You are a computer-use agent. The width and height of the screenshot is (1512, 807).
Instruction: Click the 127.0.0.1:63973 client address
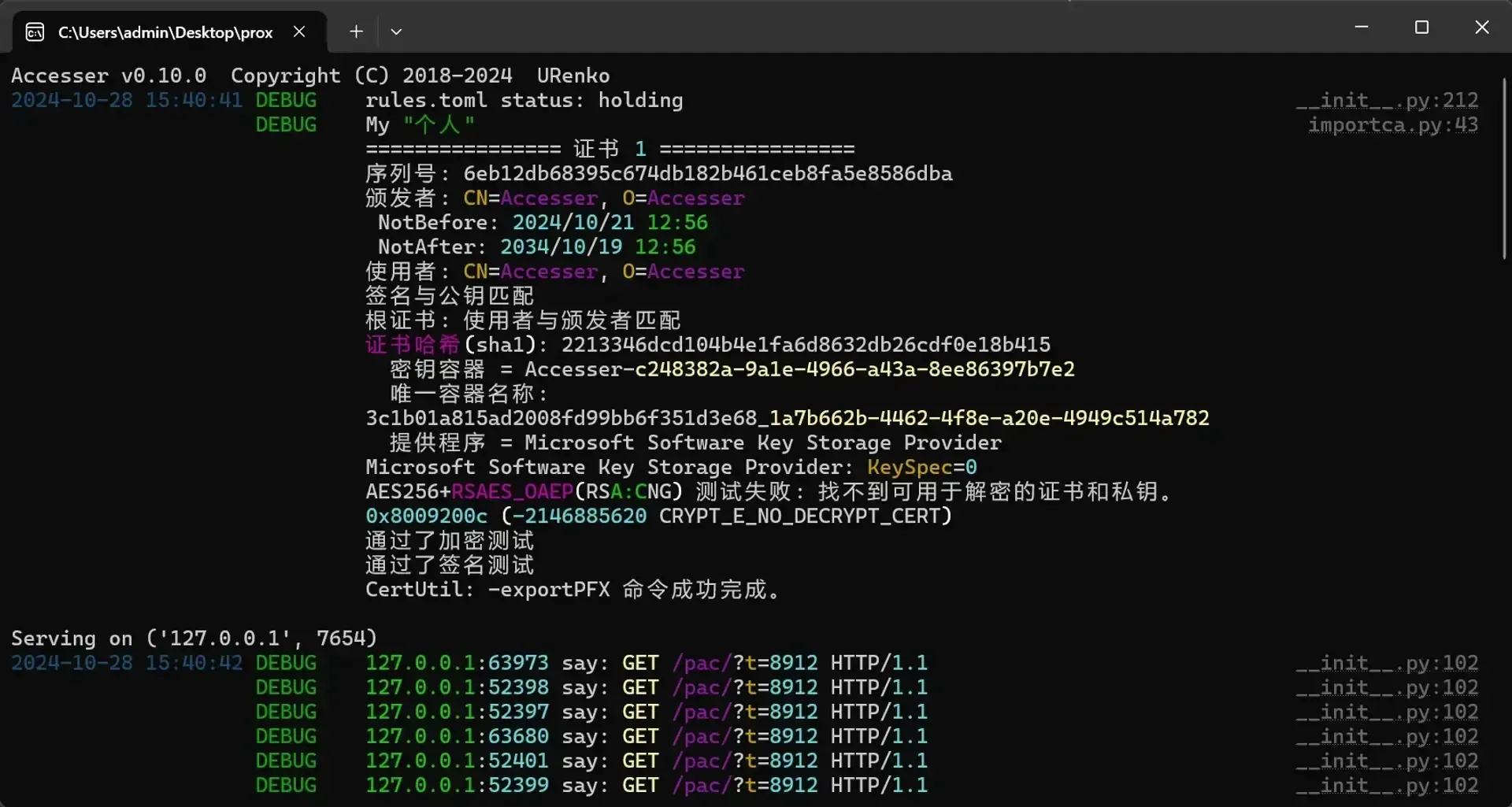point(457,663)
